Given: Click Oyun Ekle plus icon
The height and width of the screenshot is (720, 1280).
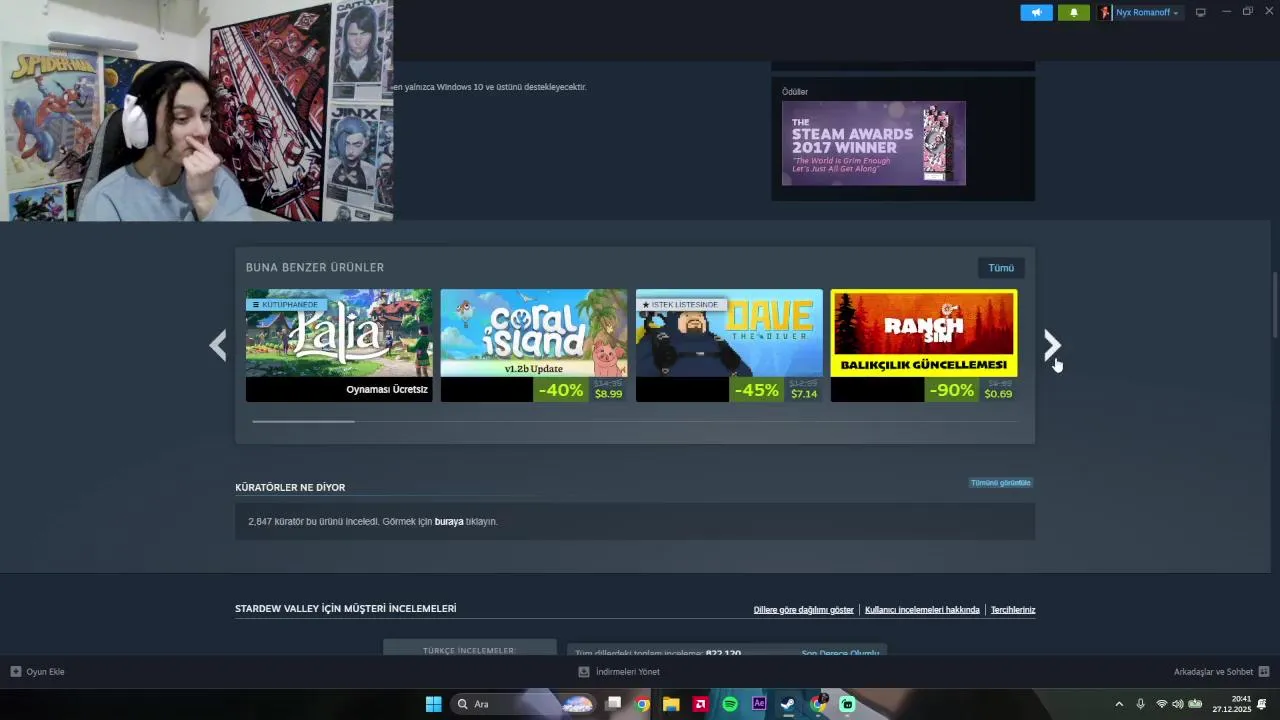Looking at the screenshot, I should (15, 672).
